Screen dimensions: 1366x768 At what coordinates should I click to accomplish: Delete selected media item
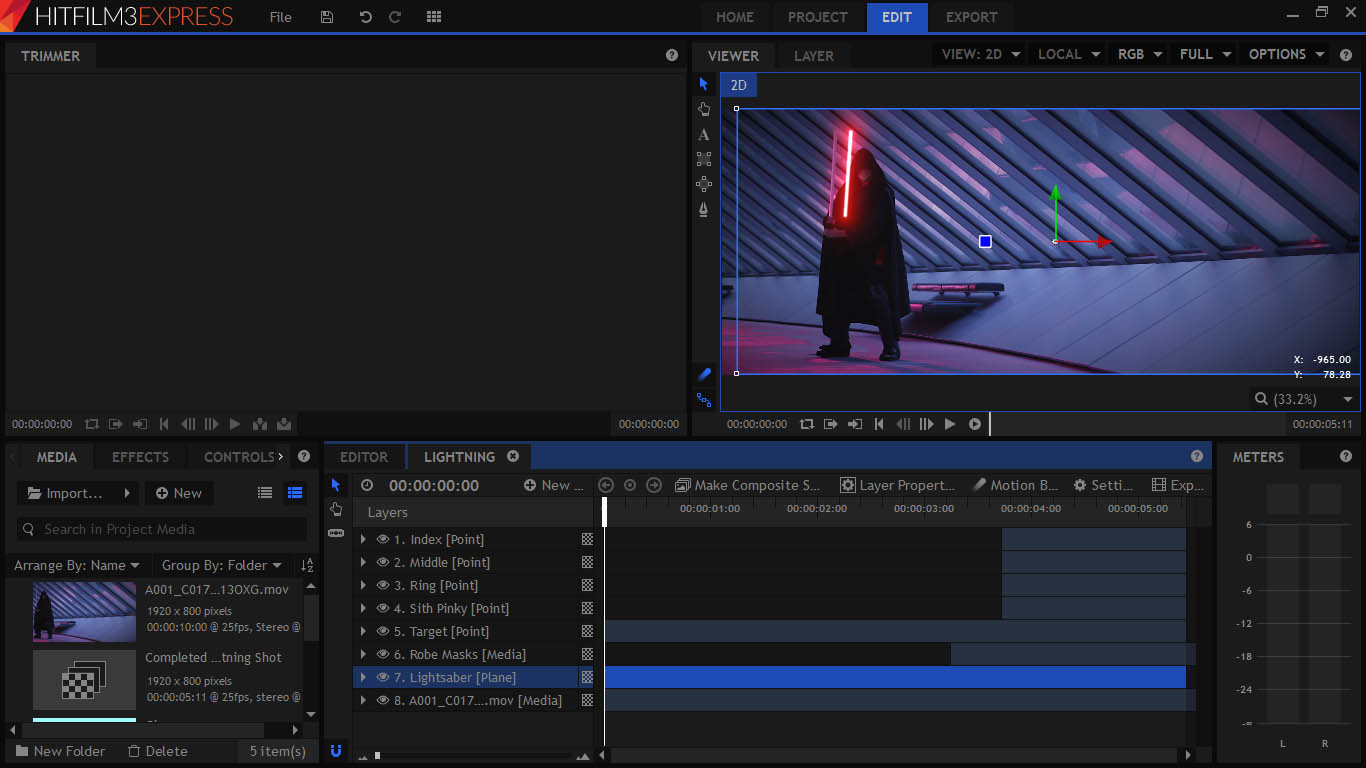[x=157, y=751]
